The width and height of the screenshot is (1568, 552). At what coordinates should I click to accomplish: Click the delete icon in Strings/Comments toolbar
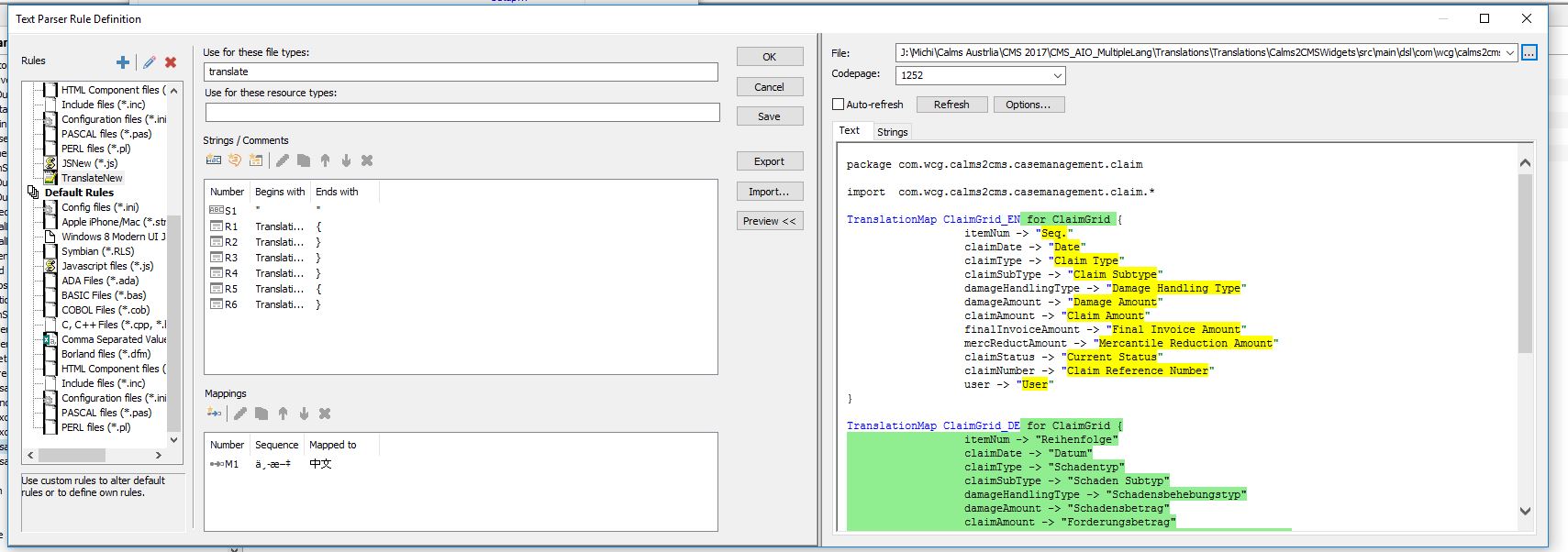tap(367, 160)
